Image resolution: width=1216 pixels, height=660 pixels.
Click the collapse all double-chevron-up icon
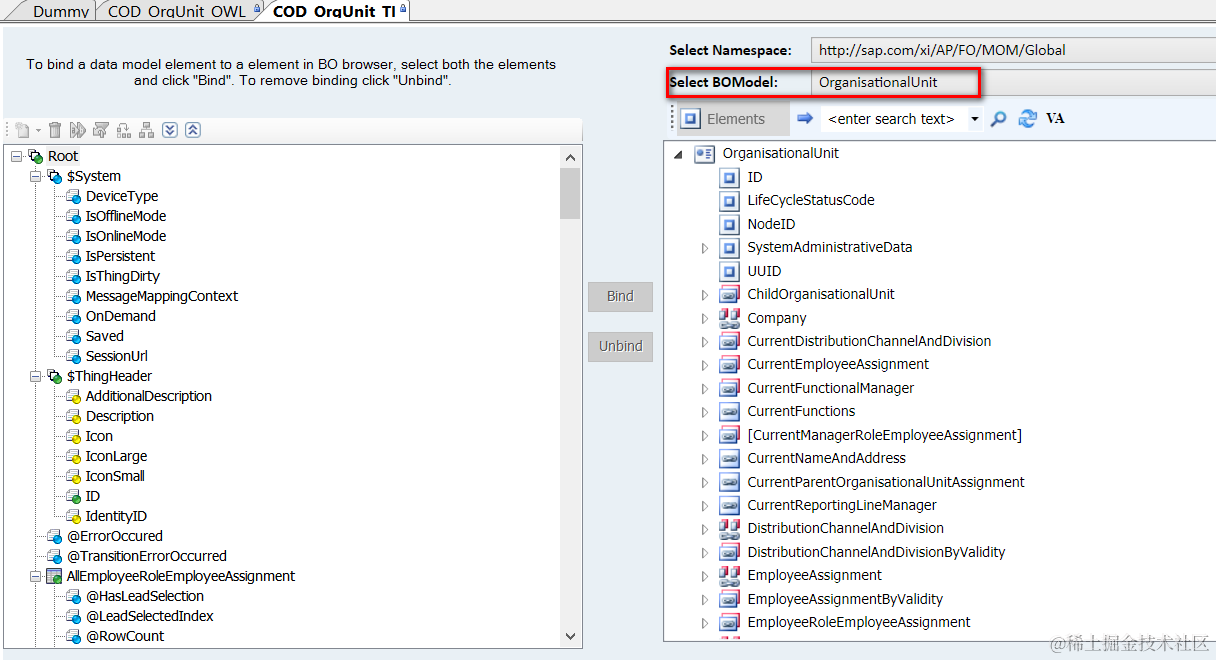point(193,130)
